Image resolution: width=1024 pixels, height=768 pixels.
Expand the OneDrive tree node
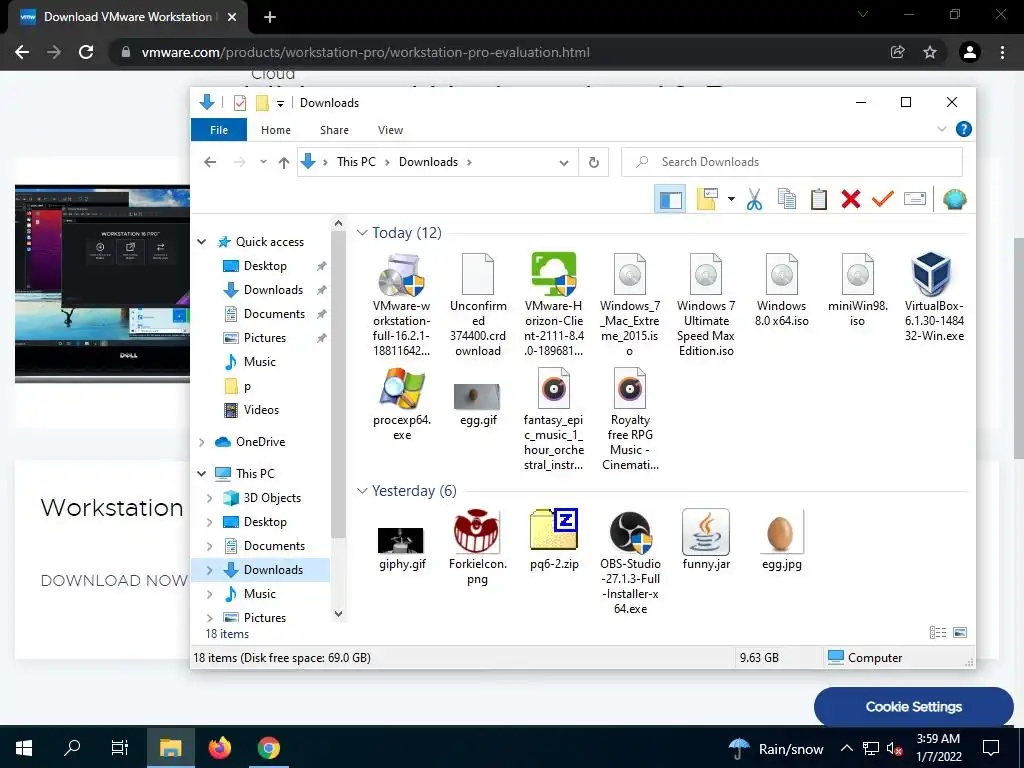click(x=202, y=442)
